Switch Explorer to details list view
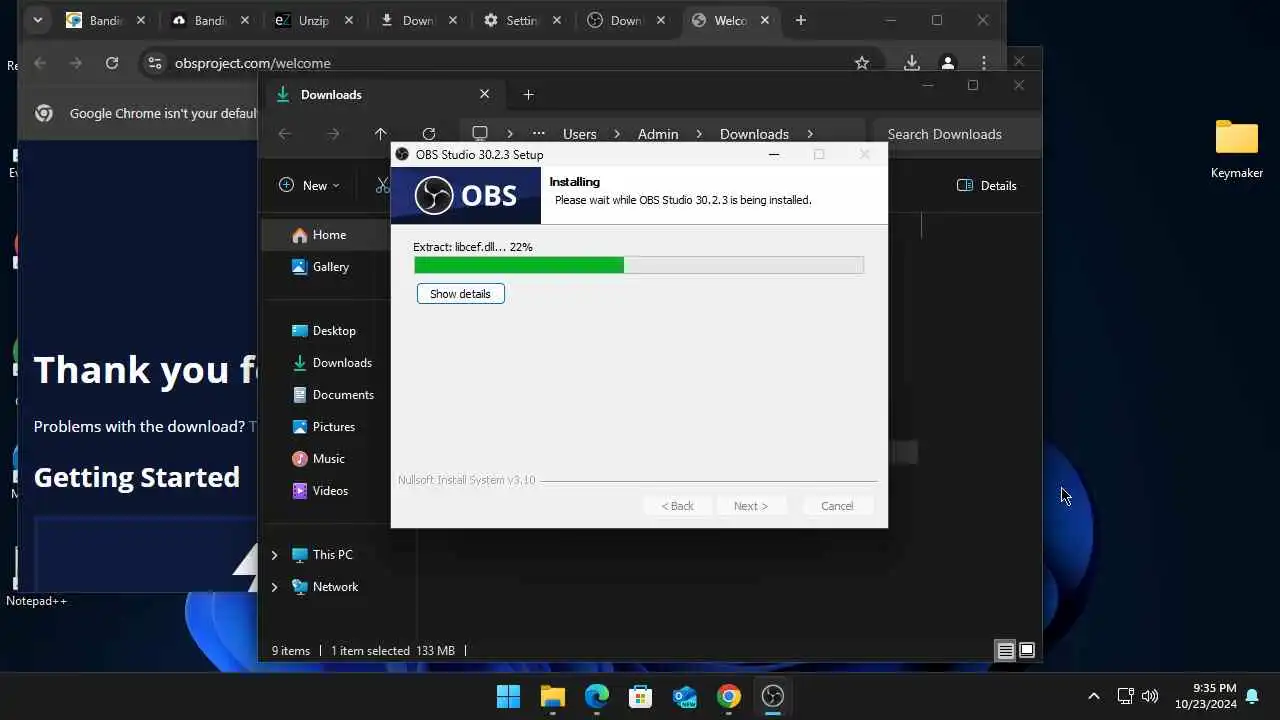1280x720 pixels. (1005, 650)
